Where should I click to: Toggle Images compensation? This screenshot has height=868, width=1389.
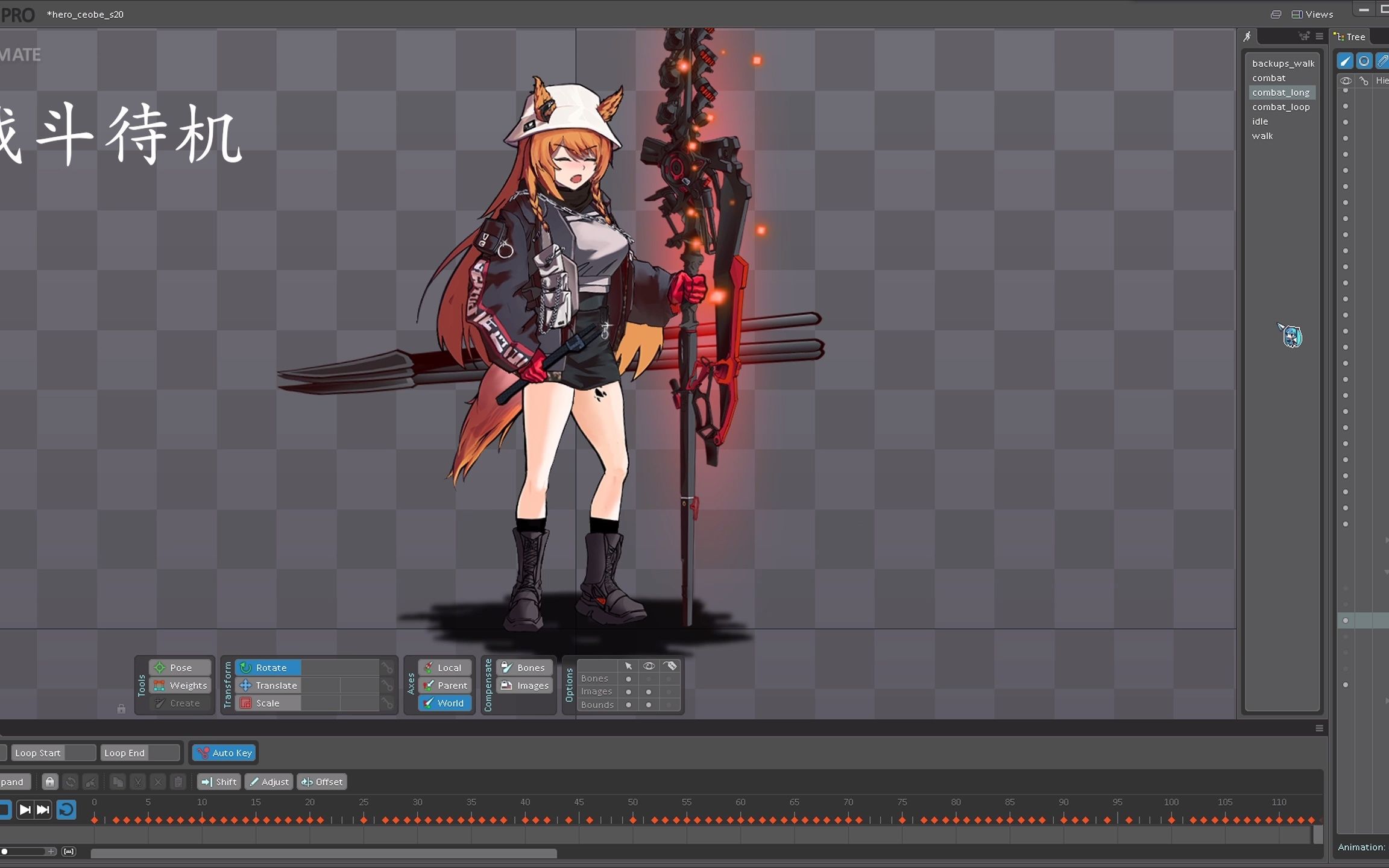click(x=524, y=685)
